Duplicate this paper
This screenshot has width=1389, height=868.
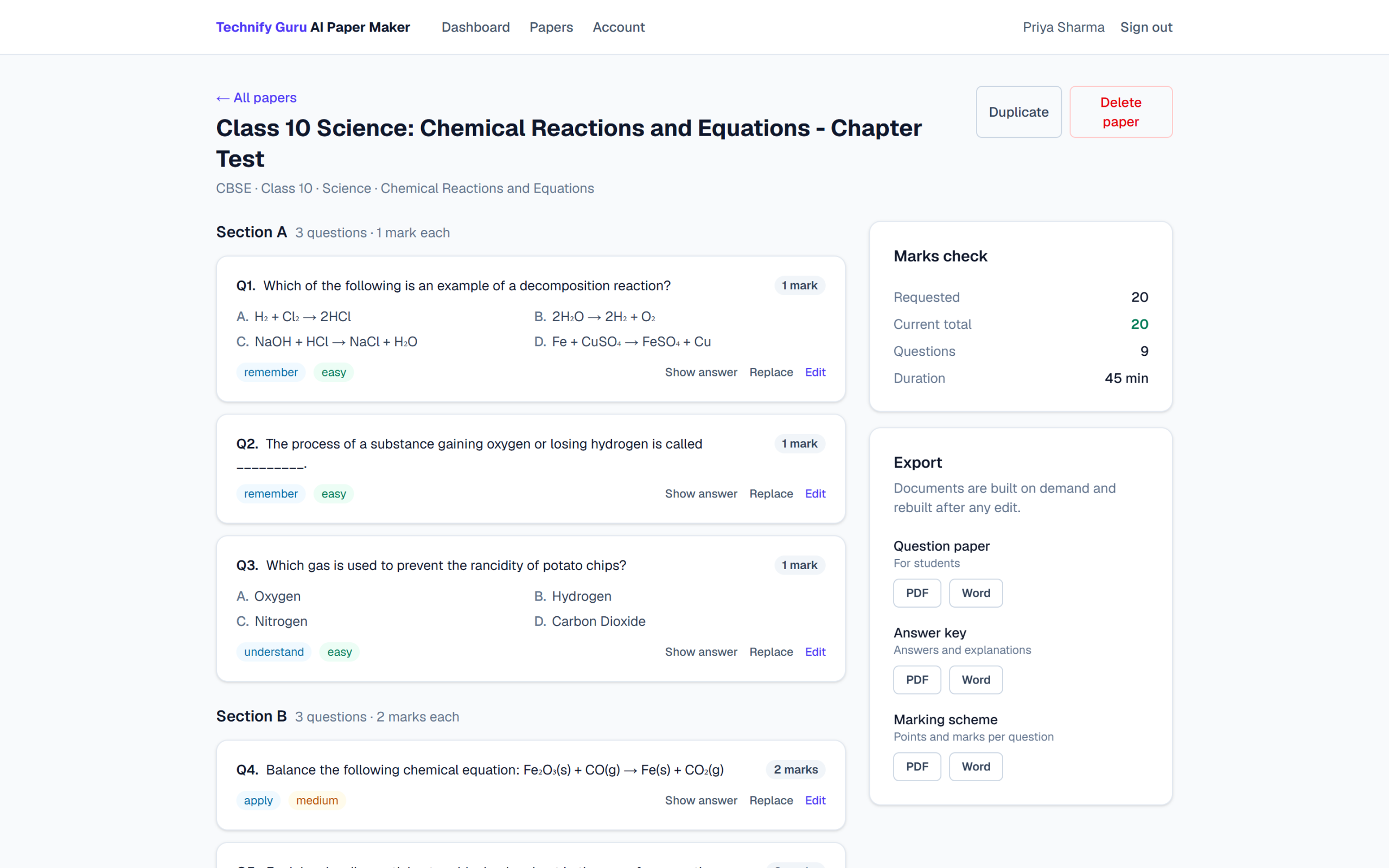pos(1018,112)
